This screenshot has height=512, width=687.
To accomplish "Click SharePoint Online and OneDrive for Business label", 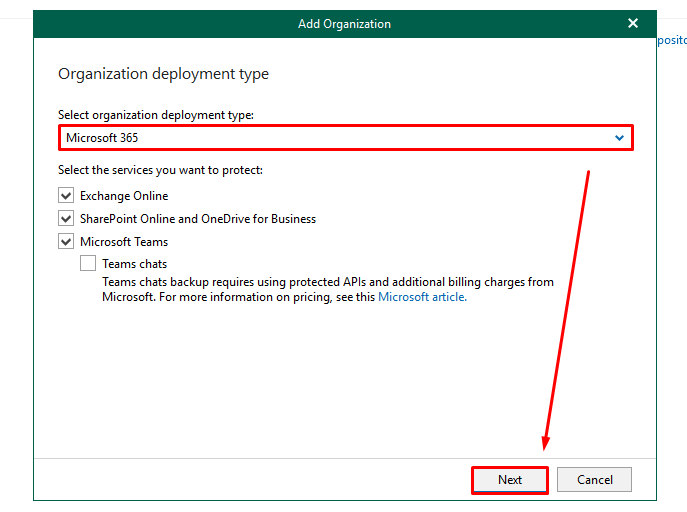I will coord(198,219).
